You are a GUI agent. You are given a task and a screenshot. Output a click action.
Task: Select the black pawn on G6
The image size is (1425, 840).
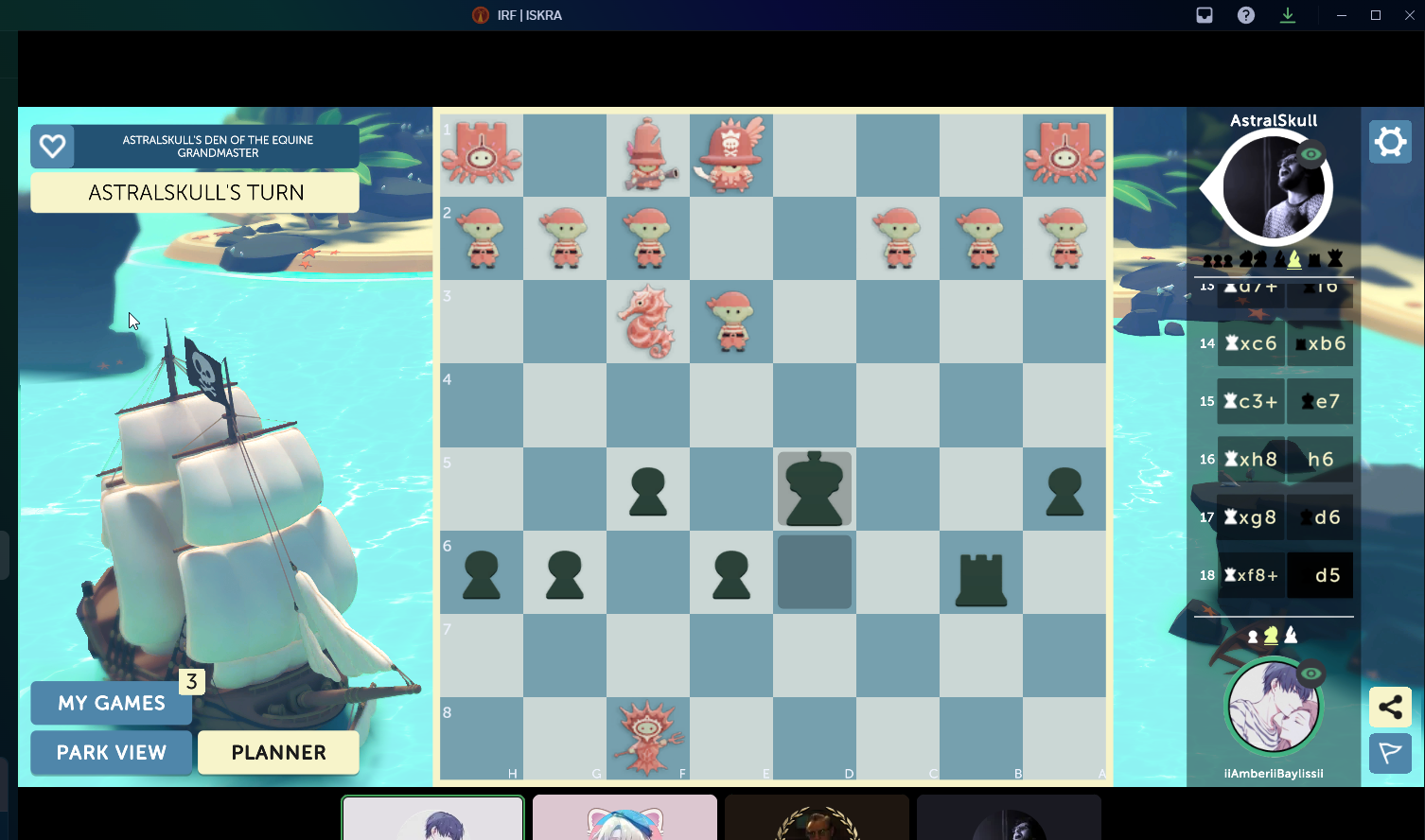point(565,575)
